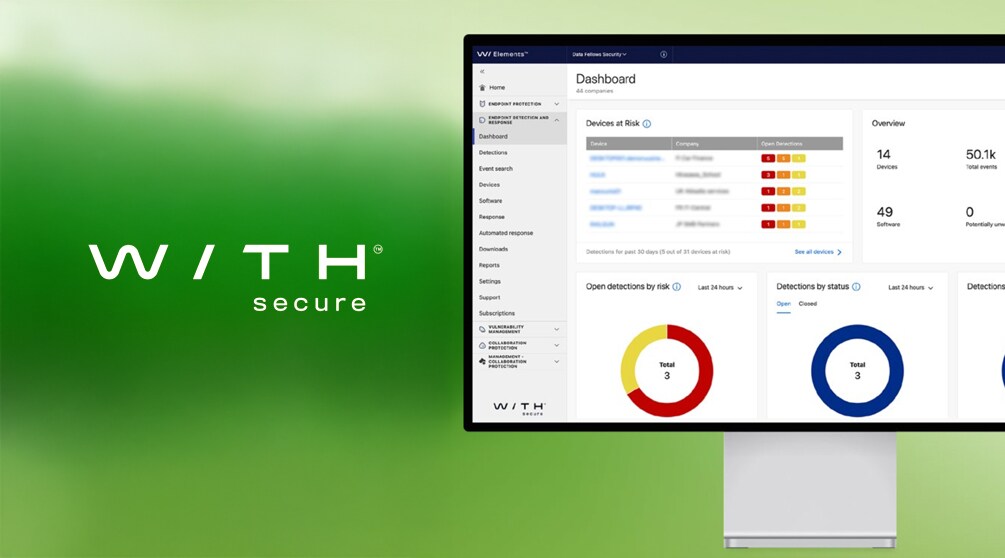
Task: Open the Data Fellows Security company dropdown
Action: [x=599, y=54]
